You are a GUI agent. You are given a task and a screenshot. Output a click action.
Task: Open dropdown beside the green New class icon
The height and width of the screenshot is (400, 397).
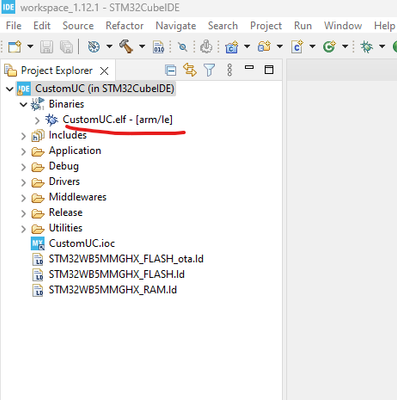pos(345,47)
